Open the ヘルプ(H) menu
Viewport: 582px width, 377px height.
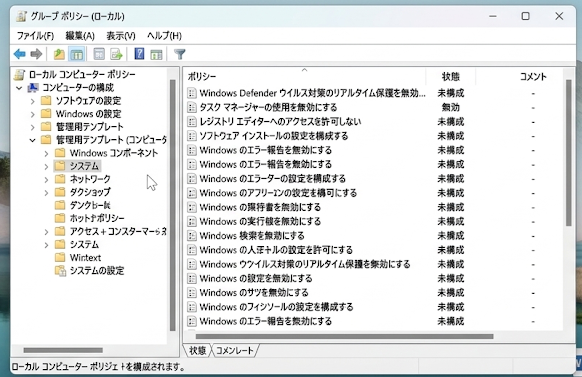pyautogui.click(x=164, y=36)
